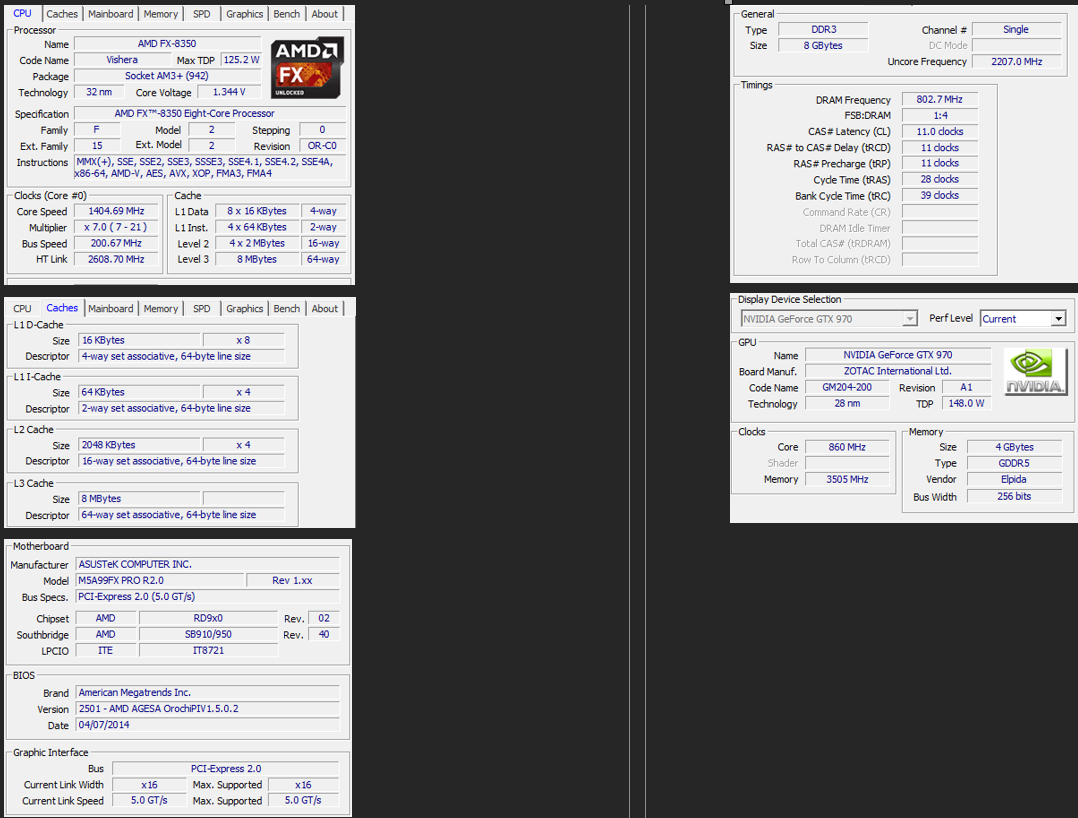Open the Perf Level dropdown showing Current
1078x818 pixels.
tap(1023, 318)
